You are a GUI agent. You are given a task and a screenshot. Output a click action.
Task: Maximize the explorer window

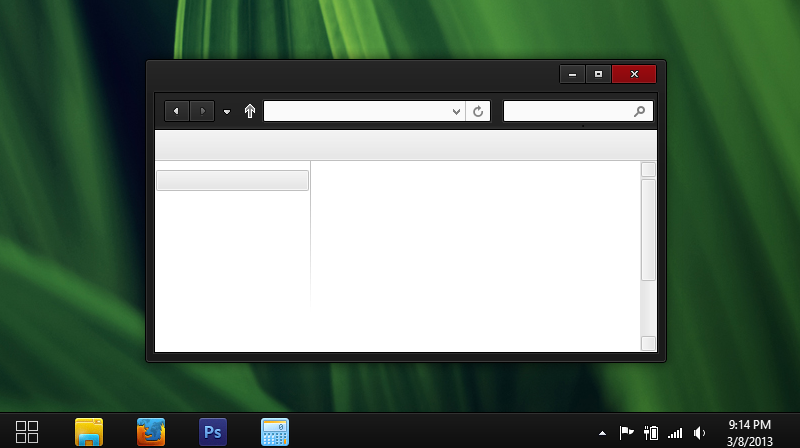598,74
